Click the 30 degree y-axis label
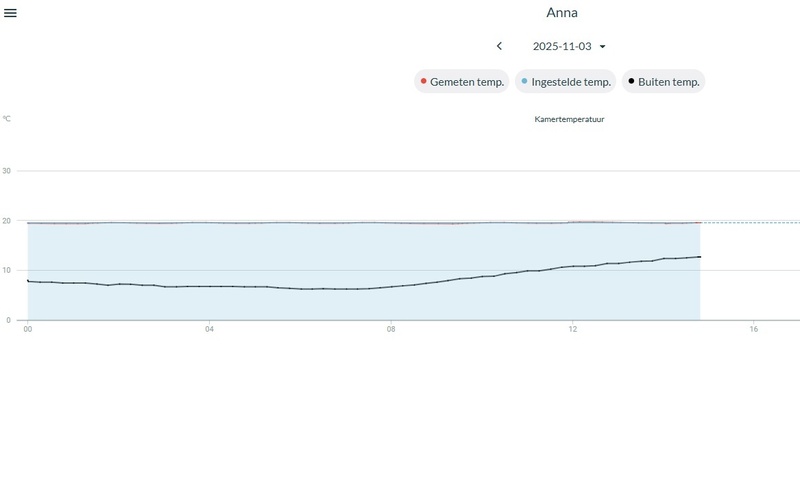This screenshot has width=800, height=503. click(x=7, y=171)
